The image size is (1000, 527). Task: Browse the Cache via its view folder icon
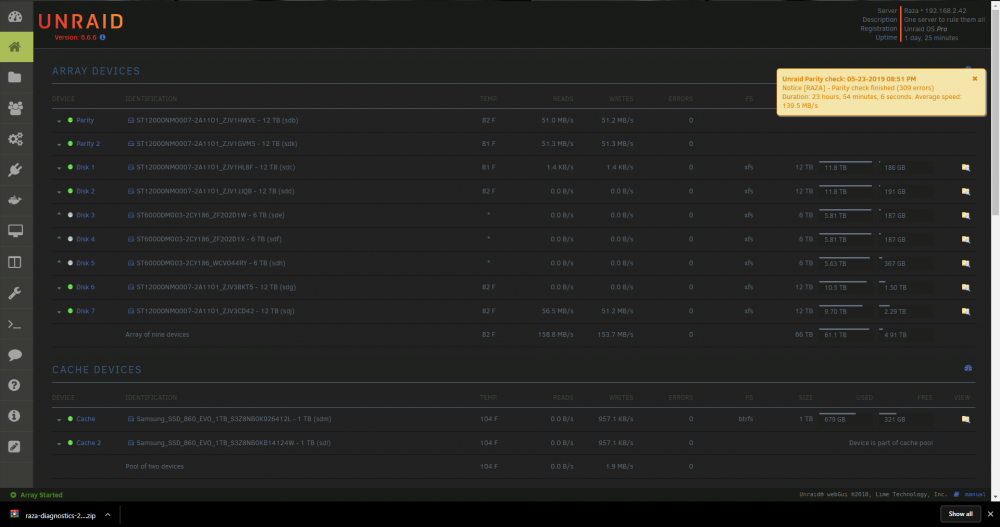pyautogui.click(x=966, y=419)
